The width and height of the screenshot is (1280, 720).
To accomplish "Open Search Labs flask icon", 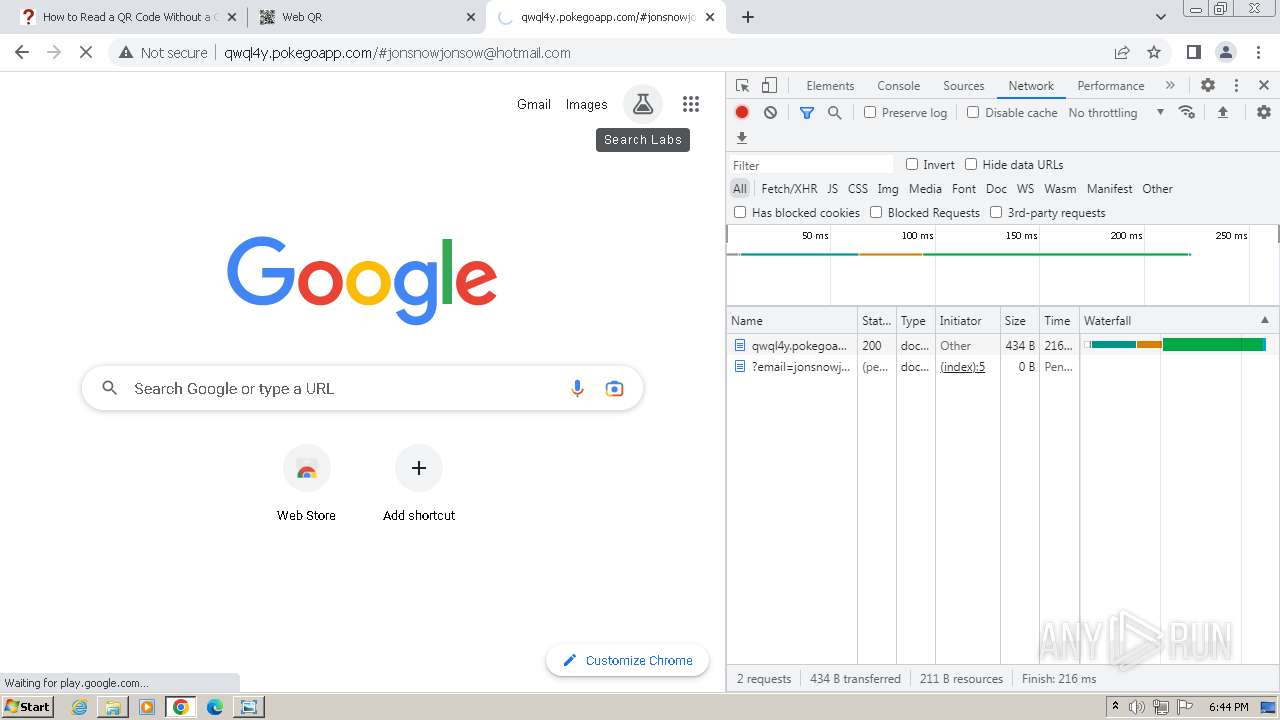I will coord(643,104).
